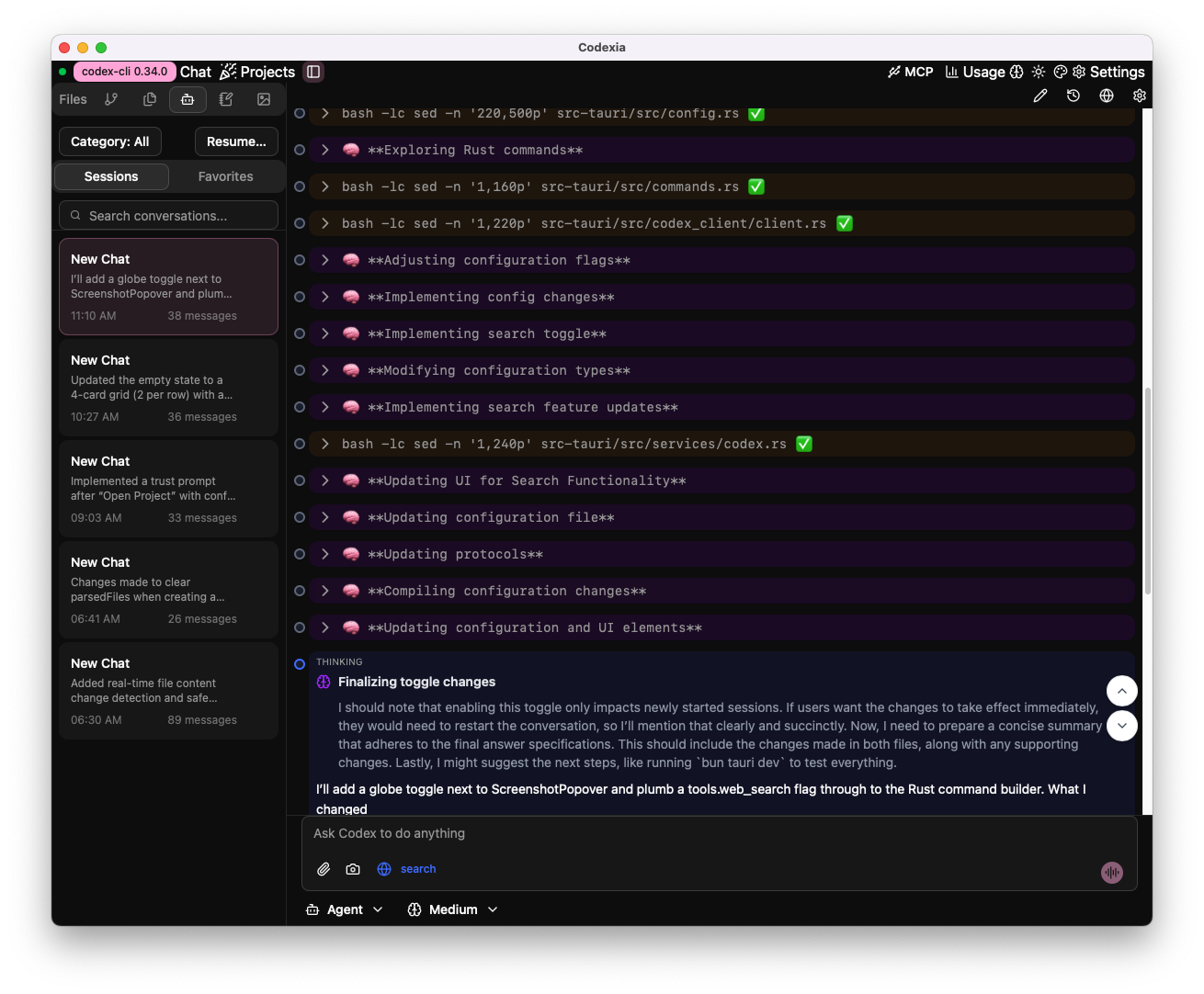Click the pencil new chat icon
Screen dimensions: 1204x994
point(1040,96)
